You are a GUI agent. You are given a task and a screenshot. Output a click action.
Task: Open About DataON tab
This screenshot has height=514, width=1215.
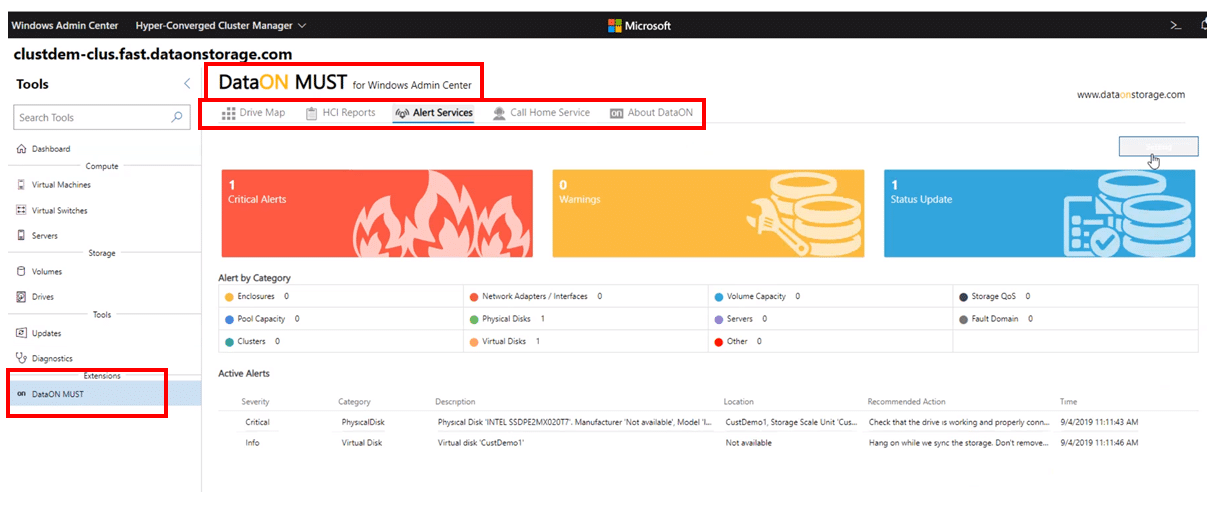(651, 113)
